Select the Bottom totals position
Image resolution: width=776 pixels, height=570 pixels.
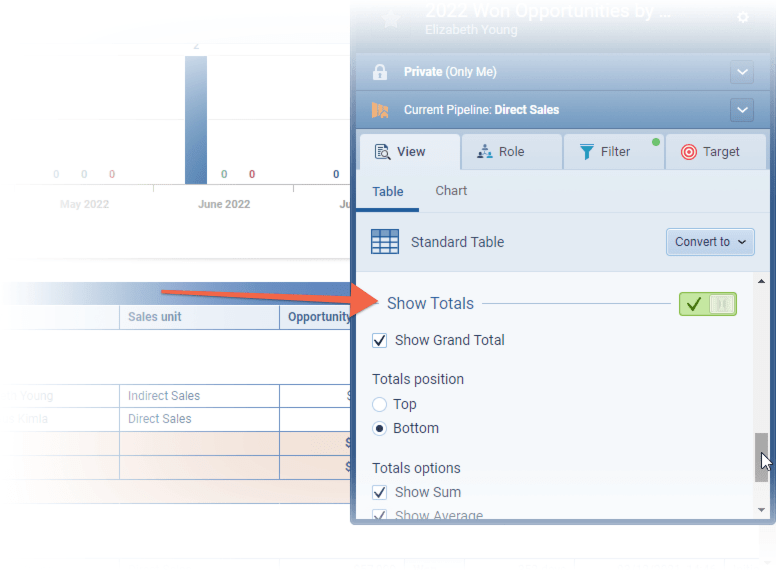[380, 428]
